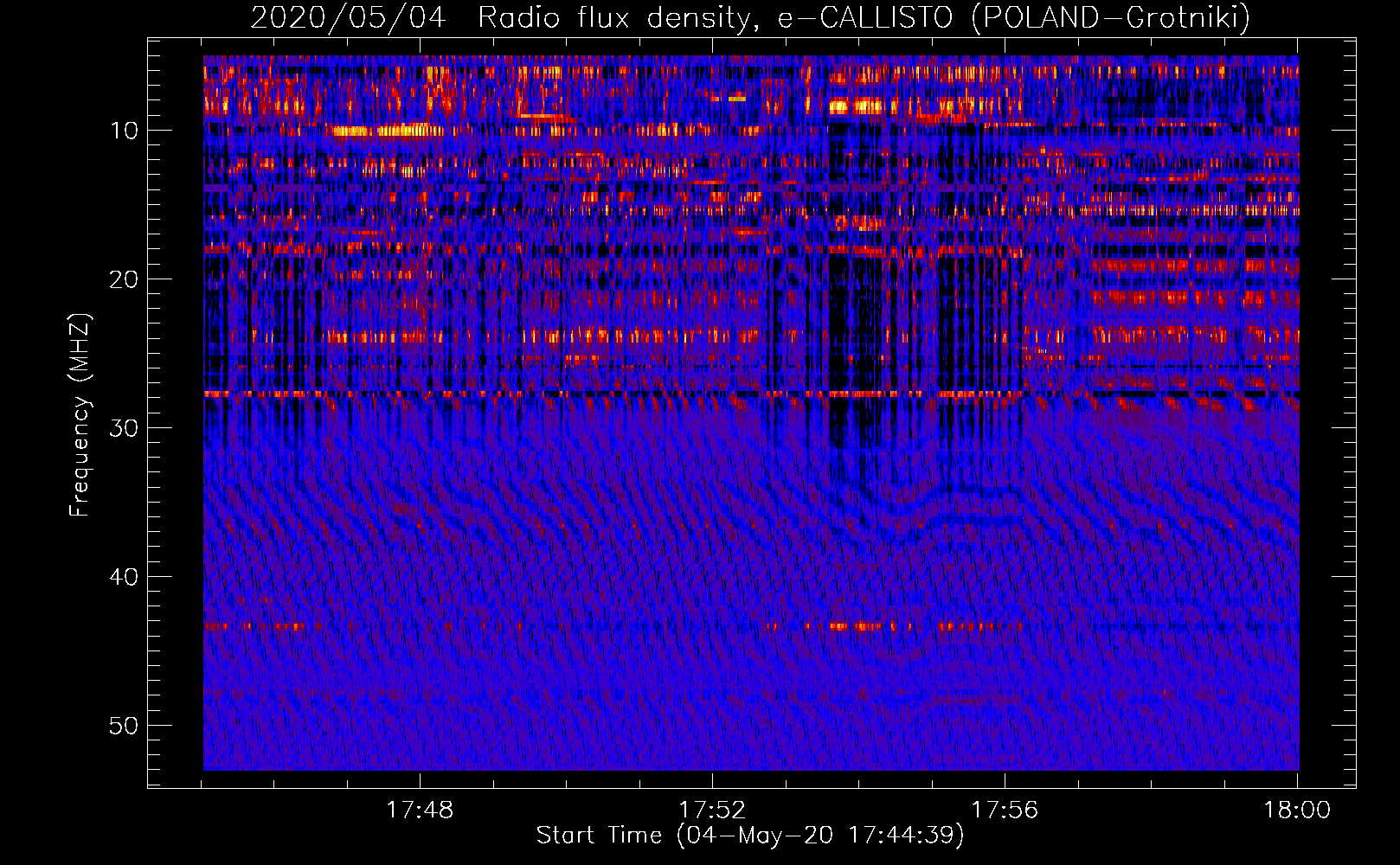Click the 18:00 time tick label
This screenshot has height=865, width=1400.
[x=1297, y=811]
